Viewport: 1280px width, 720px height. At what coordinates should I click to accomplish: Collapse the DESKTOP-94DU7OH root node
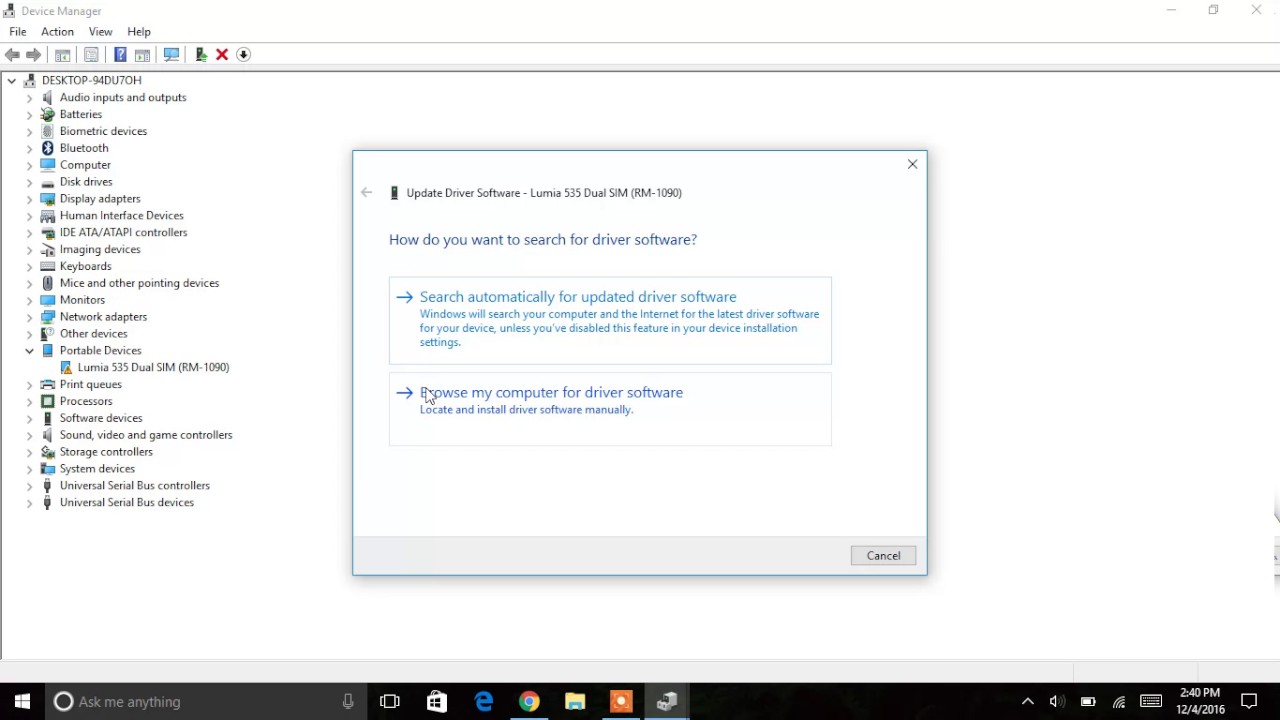(x=12, y=80)
